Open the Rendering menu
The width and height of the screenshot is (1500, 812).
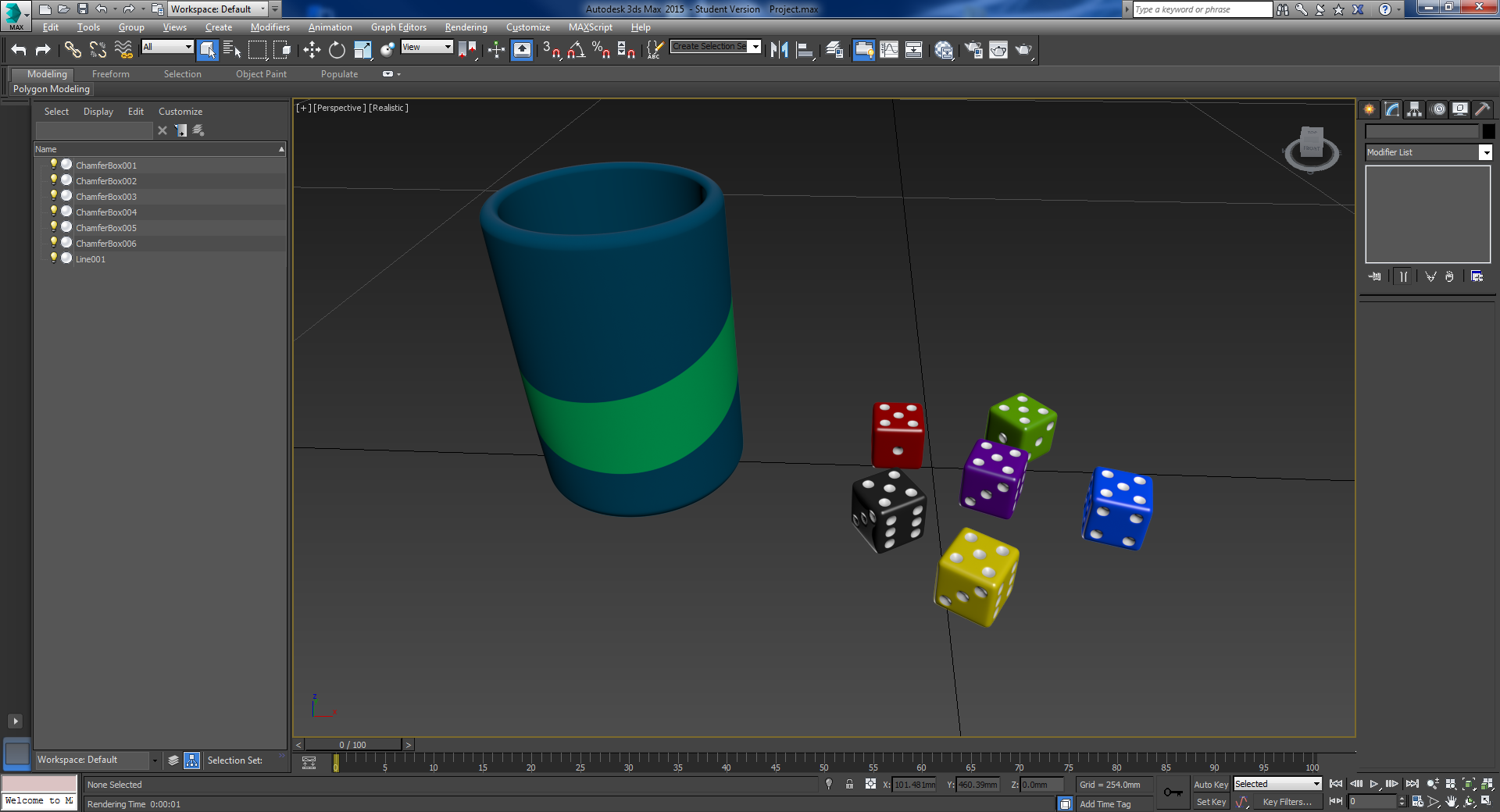pos(466,27)
